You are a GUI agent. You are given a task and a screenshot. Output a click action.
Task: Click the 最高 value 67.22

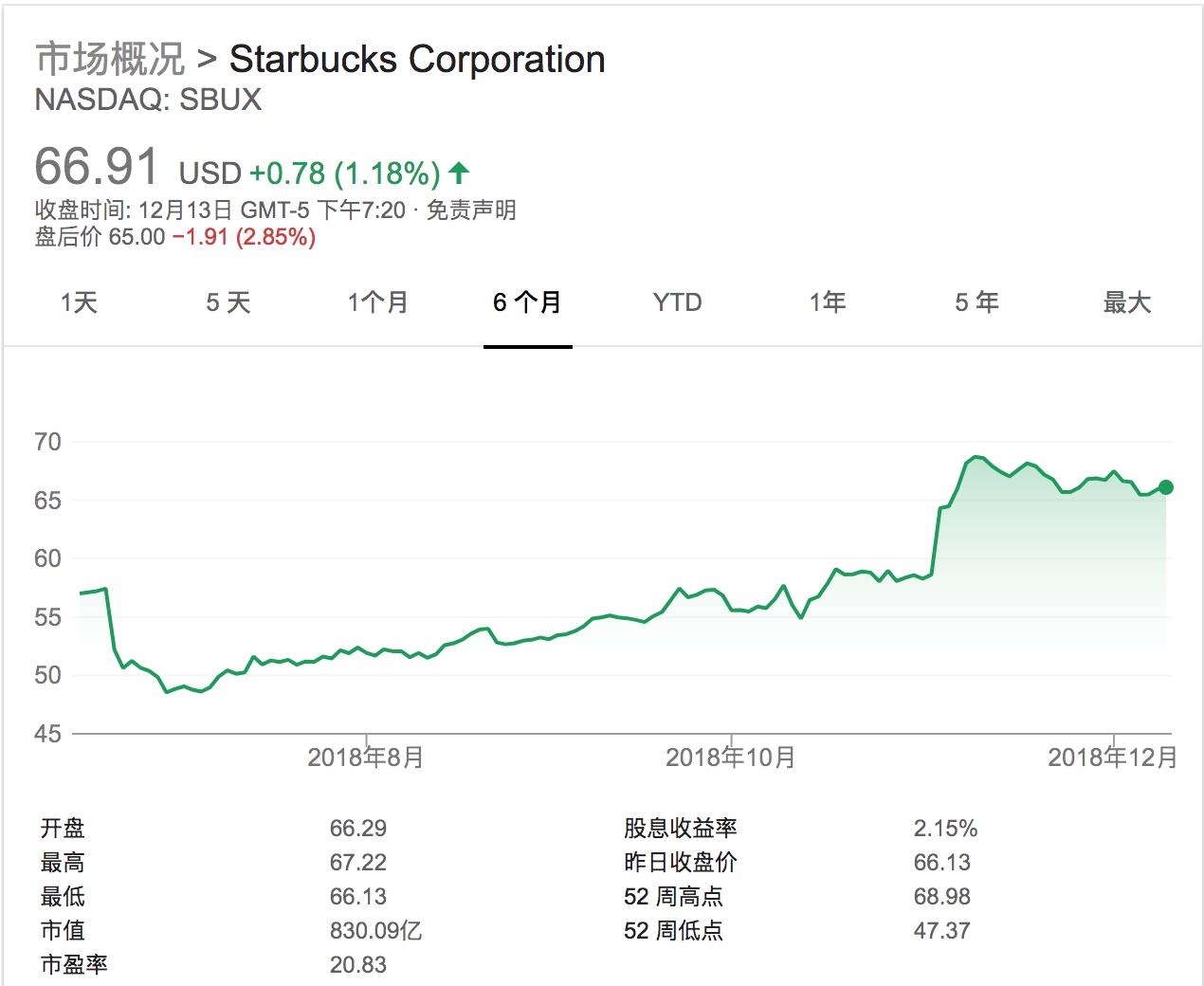tap(358, 863)
